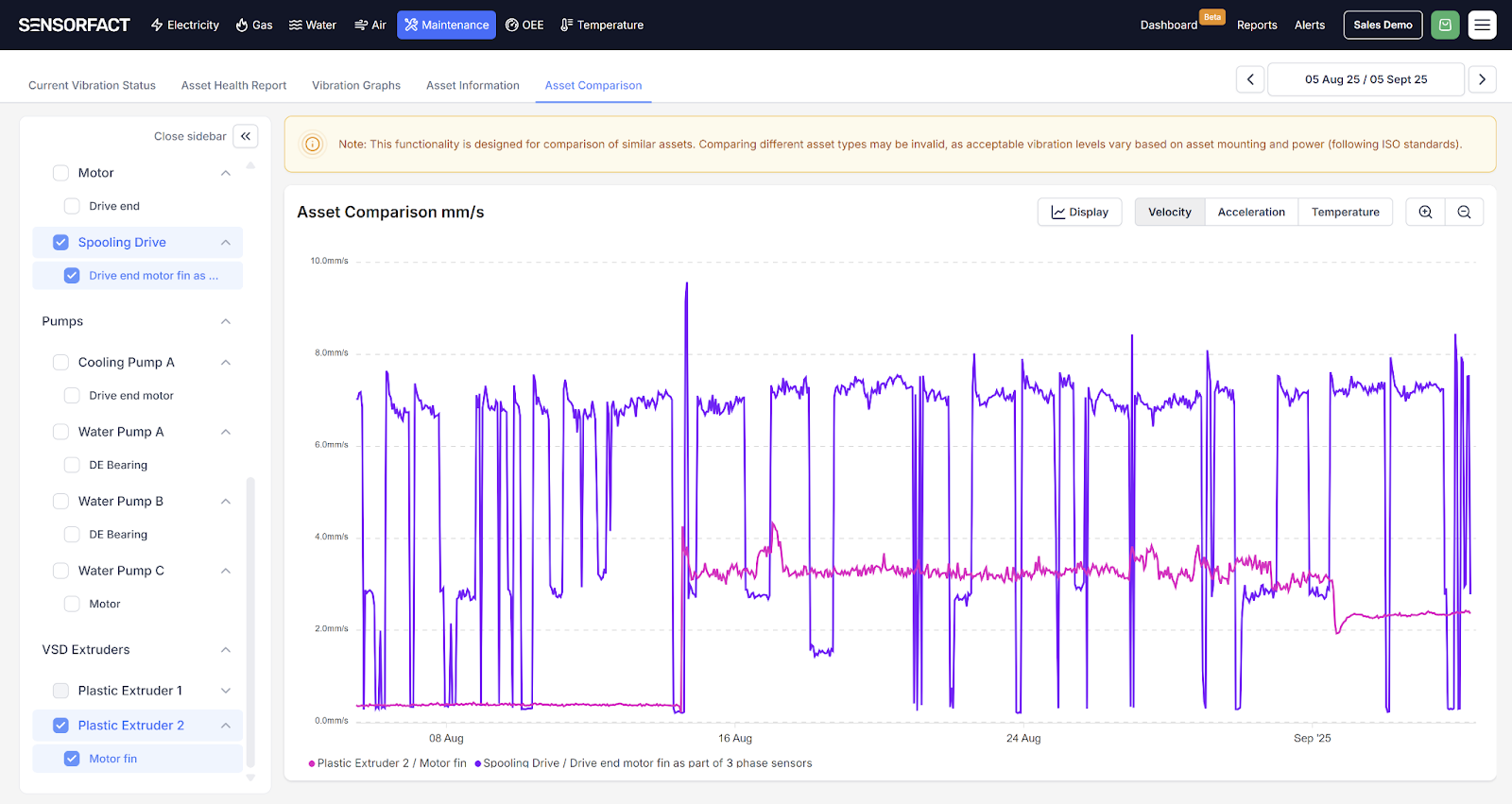1512x804 pixels.
Task: Click the zoom in magnifier icon
Action: coord(1425,213)
